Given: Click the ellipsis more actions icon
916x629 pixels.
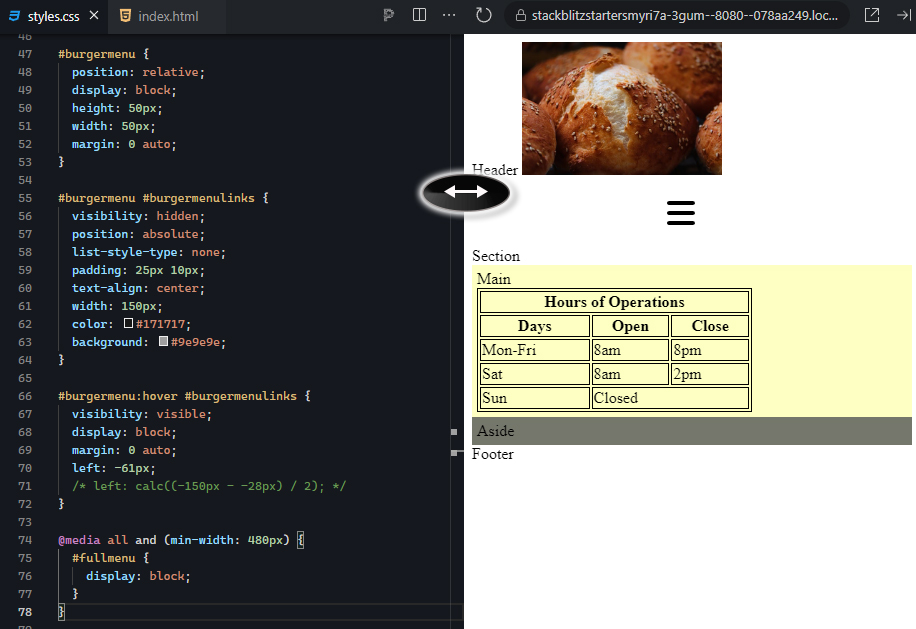Looking at the screenshot, I should click(x=448, y=15).
